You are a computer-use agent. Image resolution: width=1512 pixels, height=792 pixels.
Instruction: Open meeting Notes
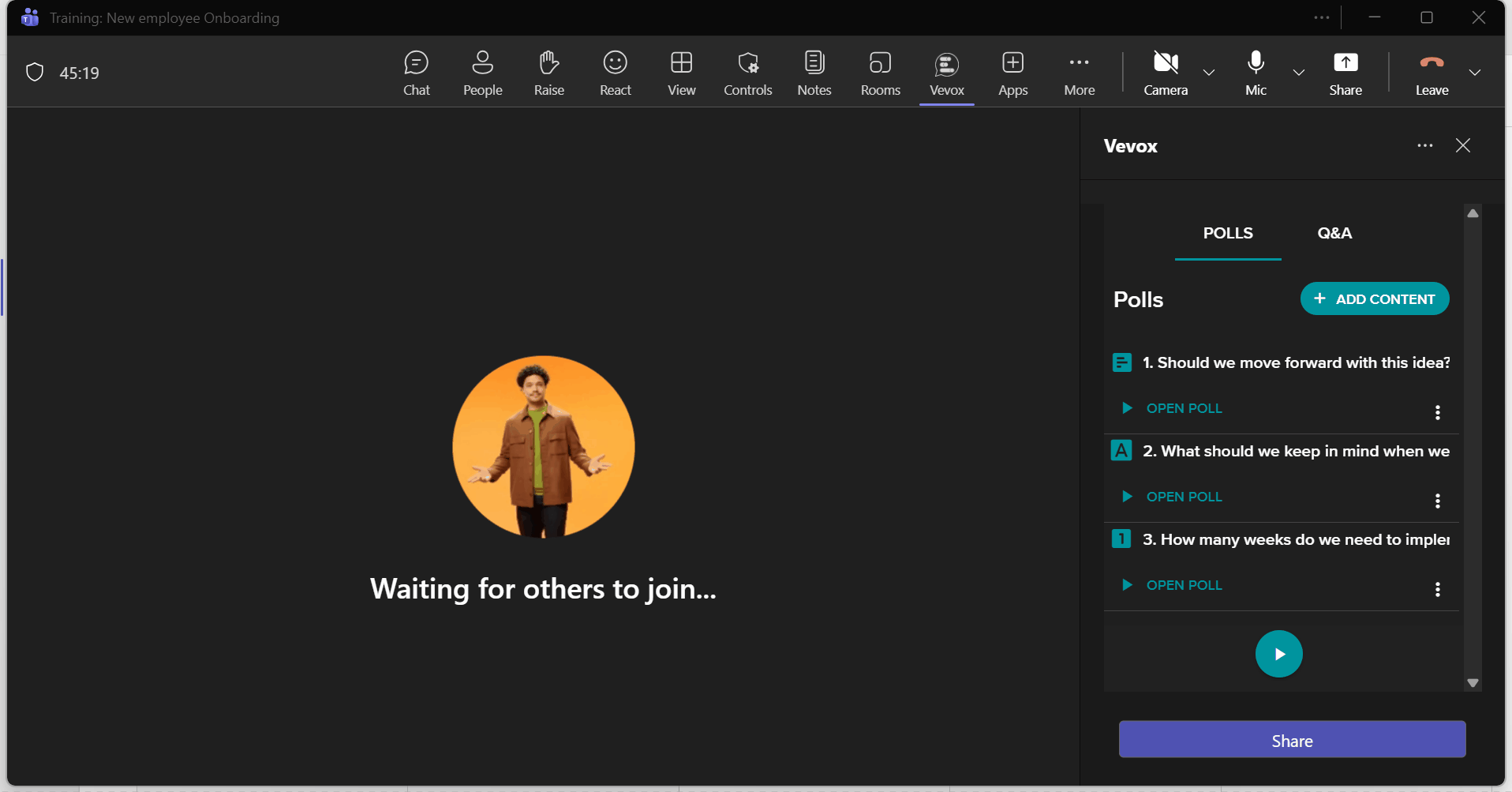pyautogui.click(x=814, y=73)
